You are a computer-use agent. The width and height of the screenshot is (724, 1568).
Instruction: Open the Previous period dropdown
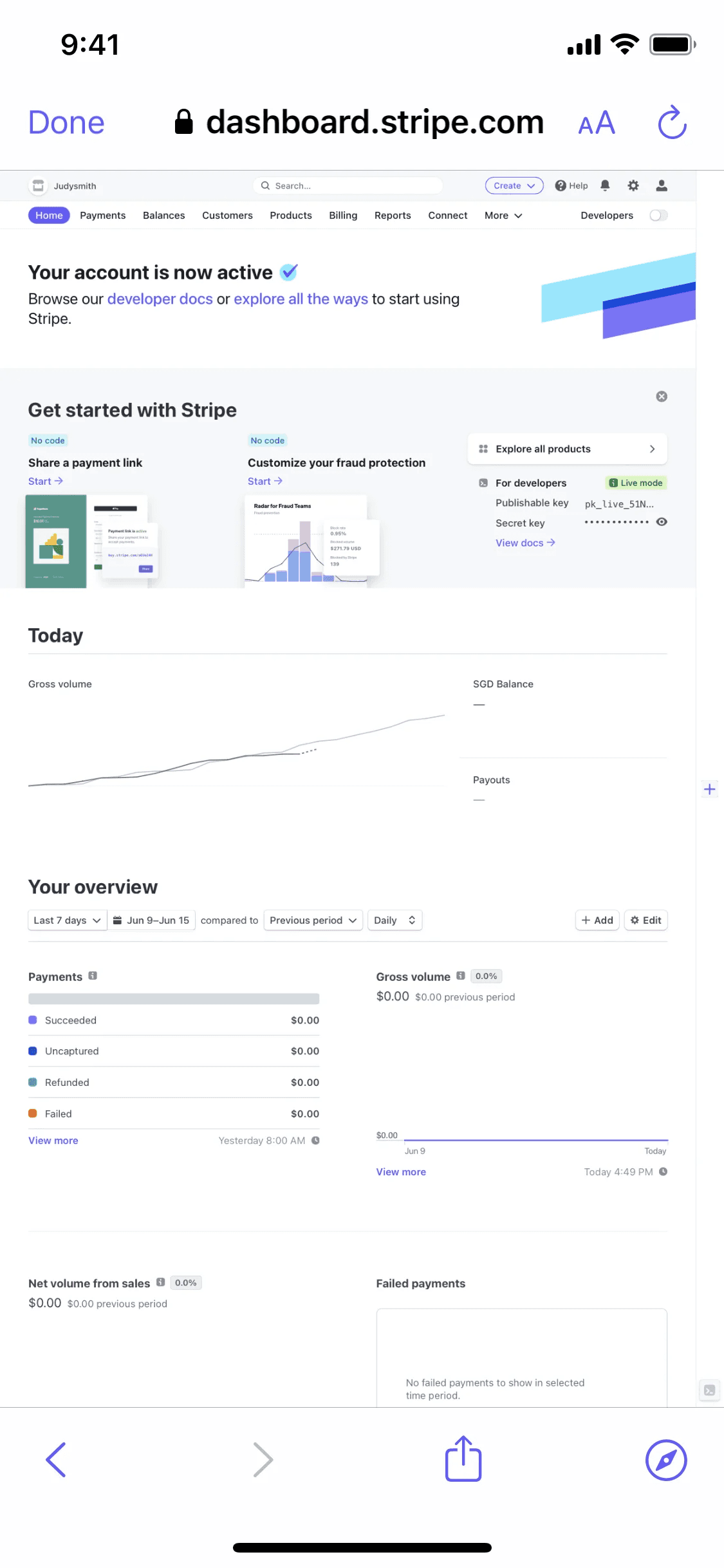click(x=313, y=920)
